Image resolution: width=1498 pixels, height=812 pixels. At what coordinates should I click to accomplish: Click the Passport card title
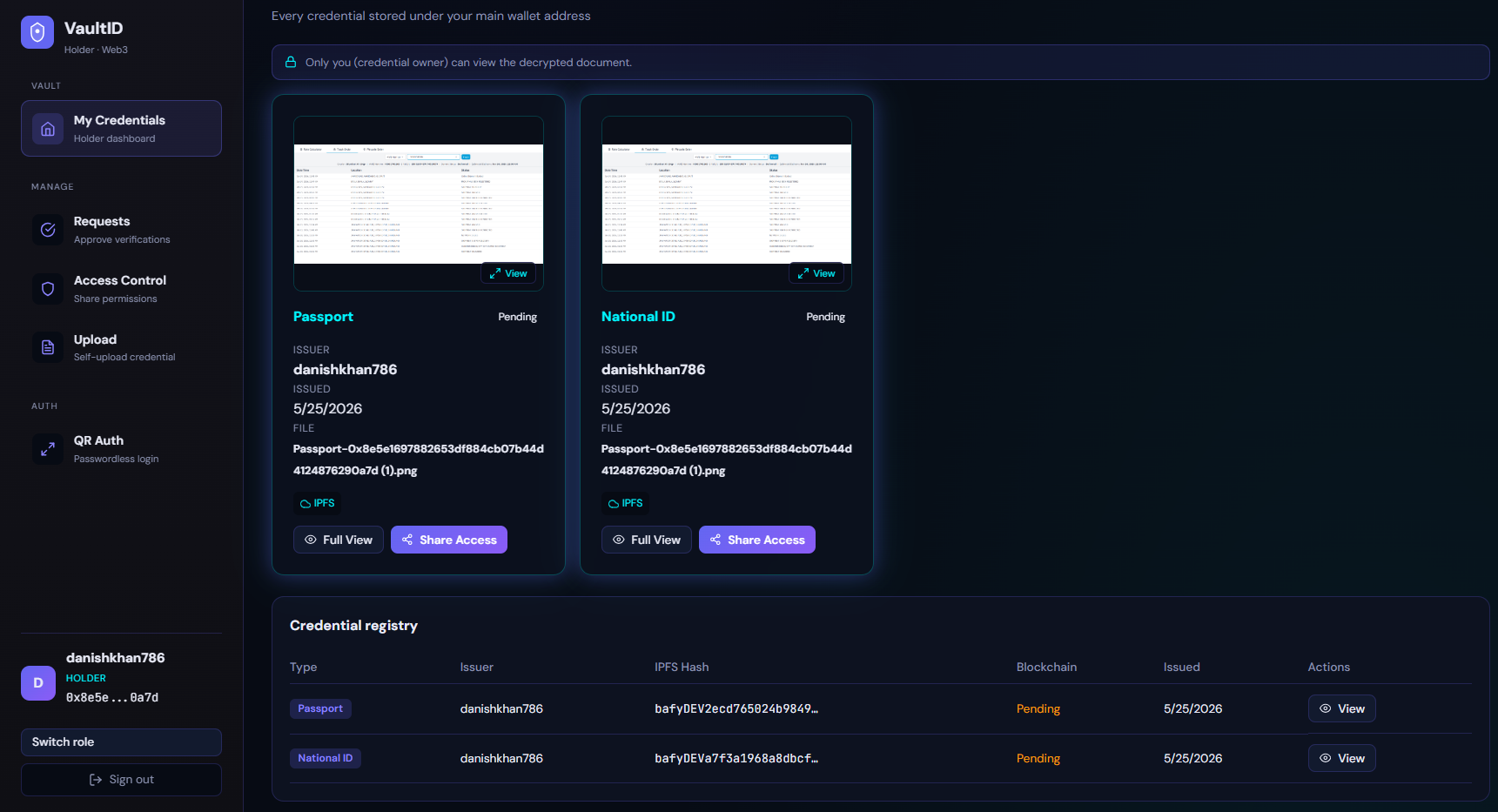323,317
